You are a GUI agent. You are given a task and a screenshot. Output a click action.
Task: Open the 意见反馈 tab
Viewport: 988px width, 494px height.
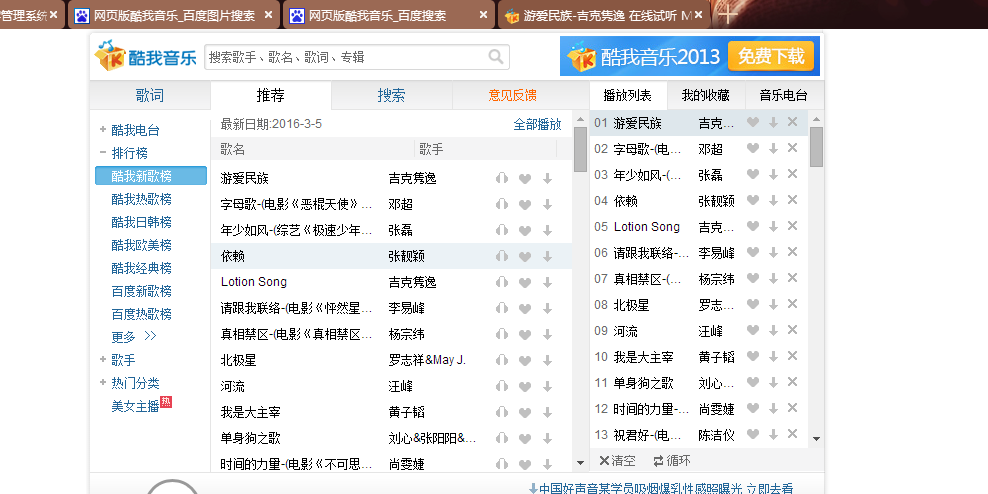(x=512, y=95)
